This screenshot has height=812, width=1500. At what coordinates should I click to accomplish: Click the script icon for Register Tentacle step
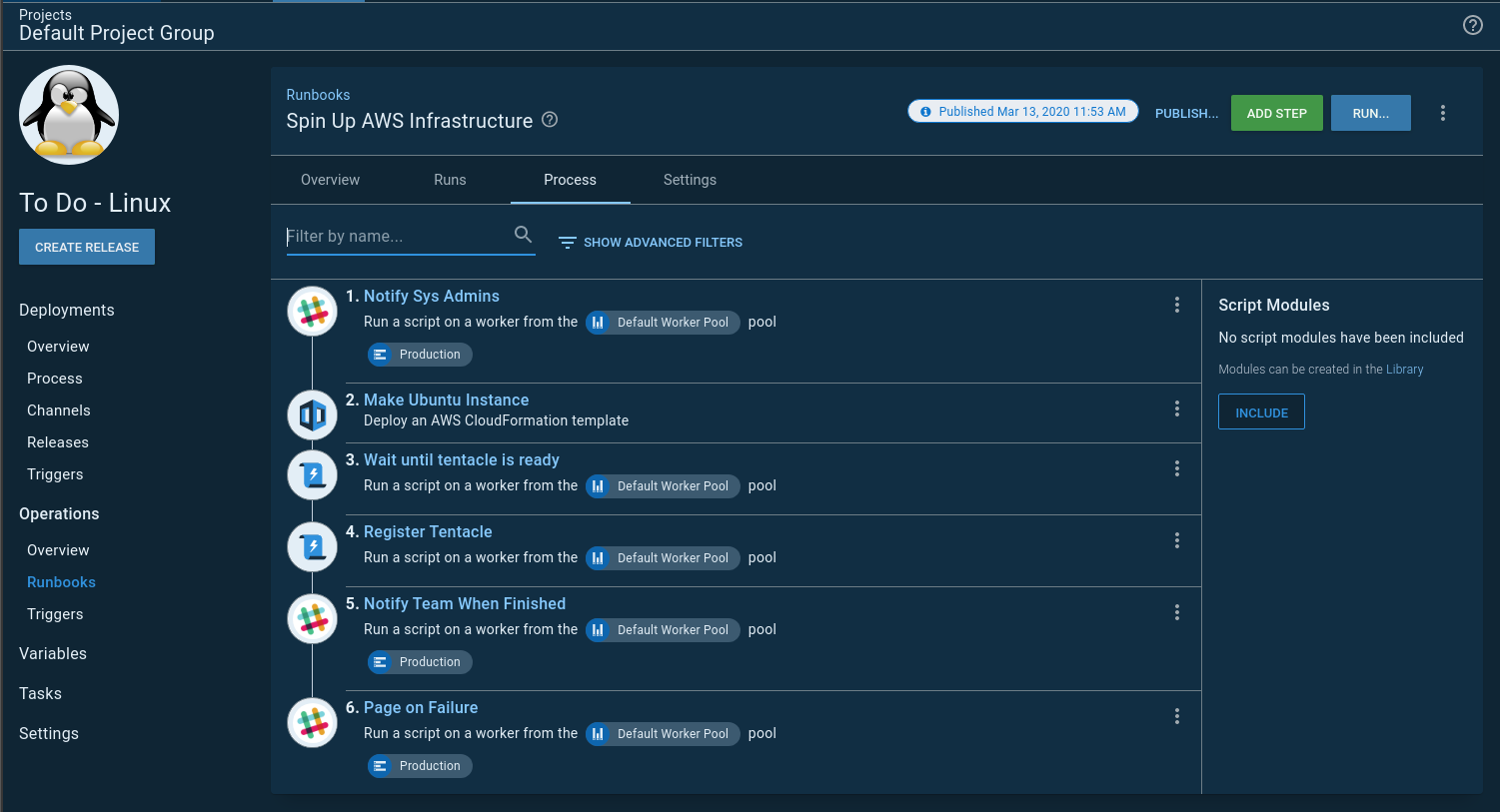click(x=313, y=546)
